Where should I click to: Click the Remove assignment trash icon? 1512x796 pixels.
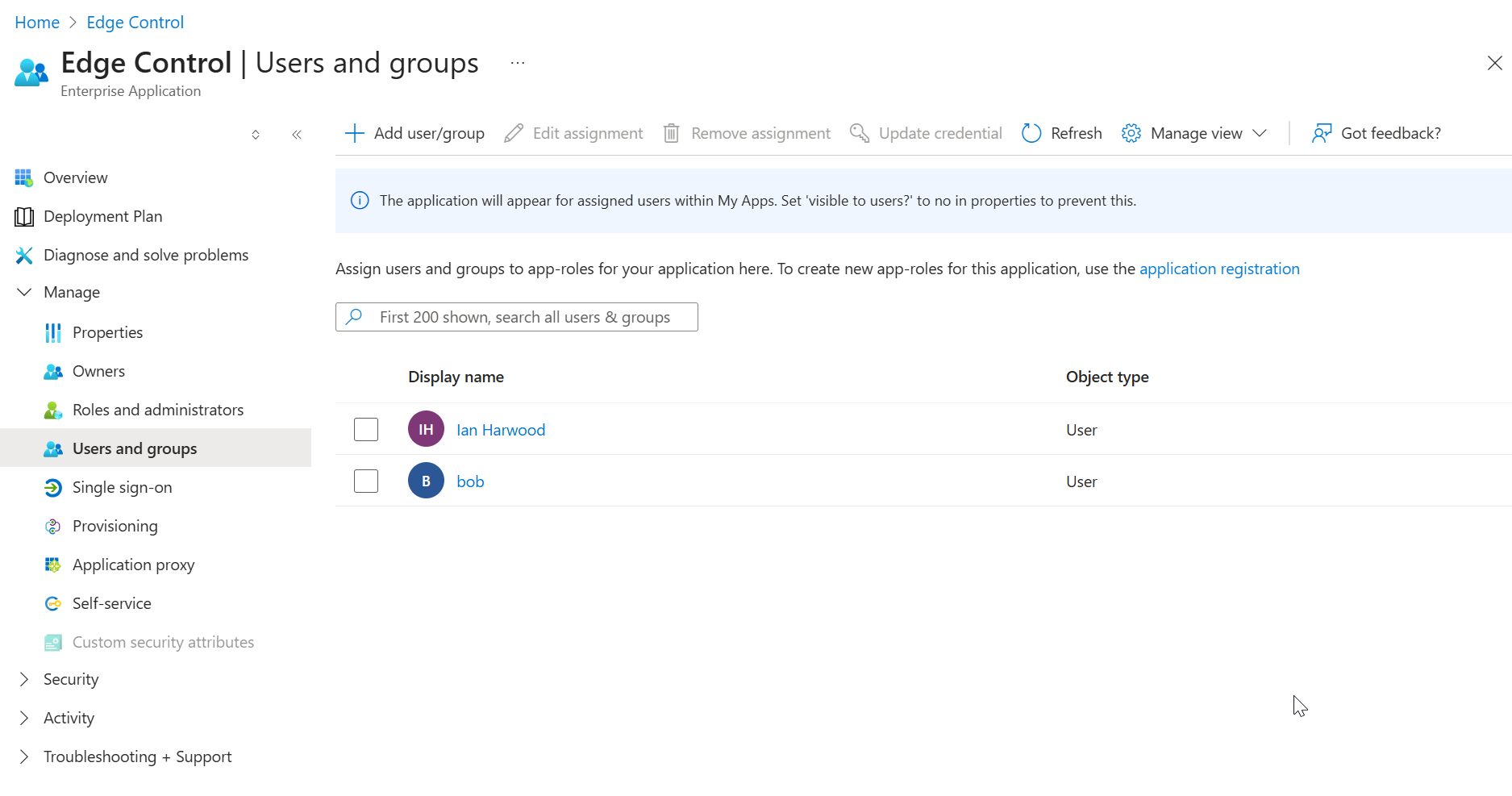pos(671,133)
